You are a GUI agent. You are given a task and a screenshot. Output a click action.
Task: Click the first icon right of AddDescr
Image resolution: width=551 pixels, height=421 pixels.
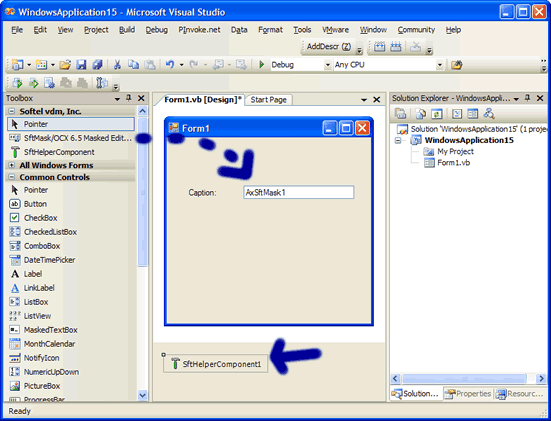click(x=380, y=46)
